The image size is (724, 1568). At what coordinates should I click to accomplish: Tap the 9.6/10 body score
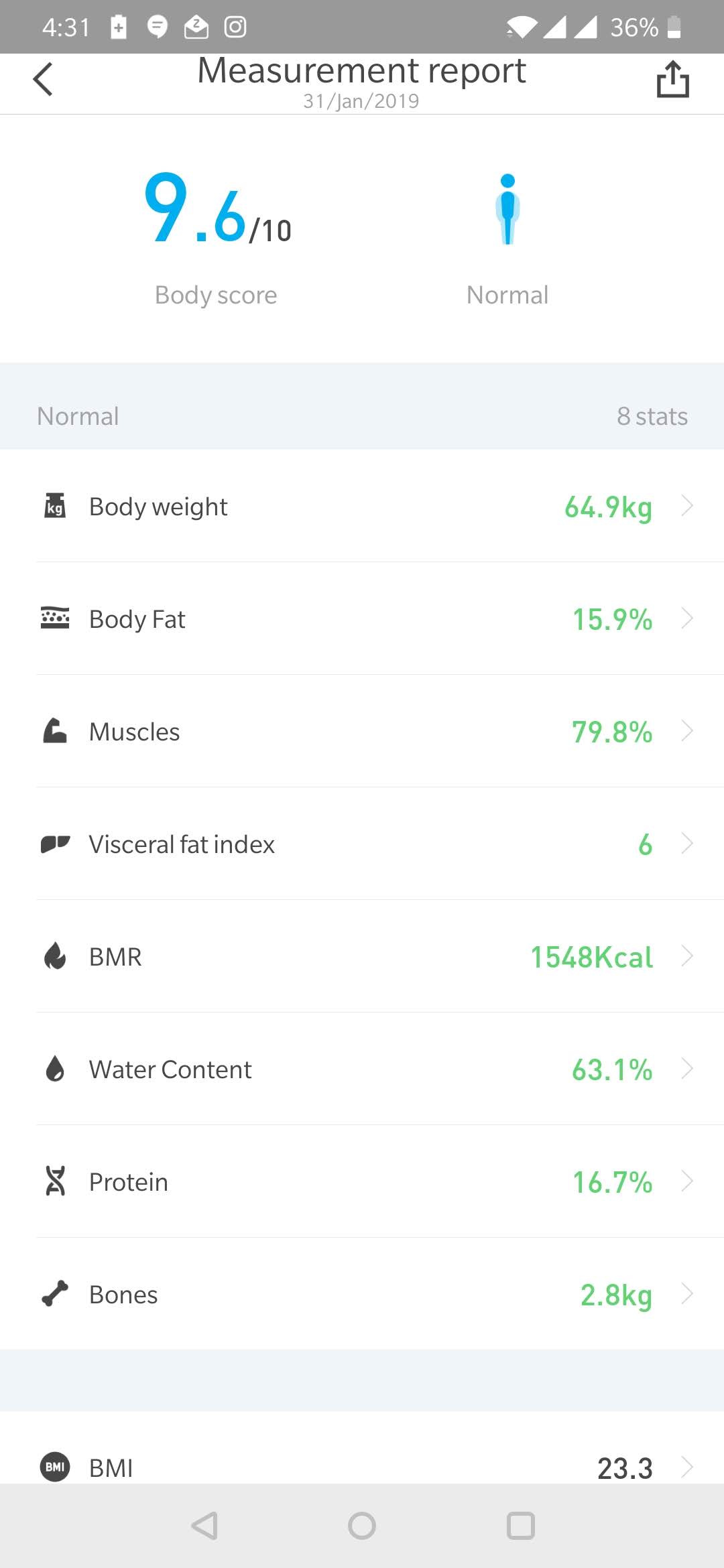218,208
